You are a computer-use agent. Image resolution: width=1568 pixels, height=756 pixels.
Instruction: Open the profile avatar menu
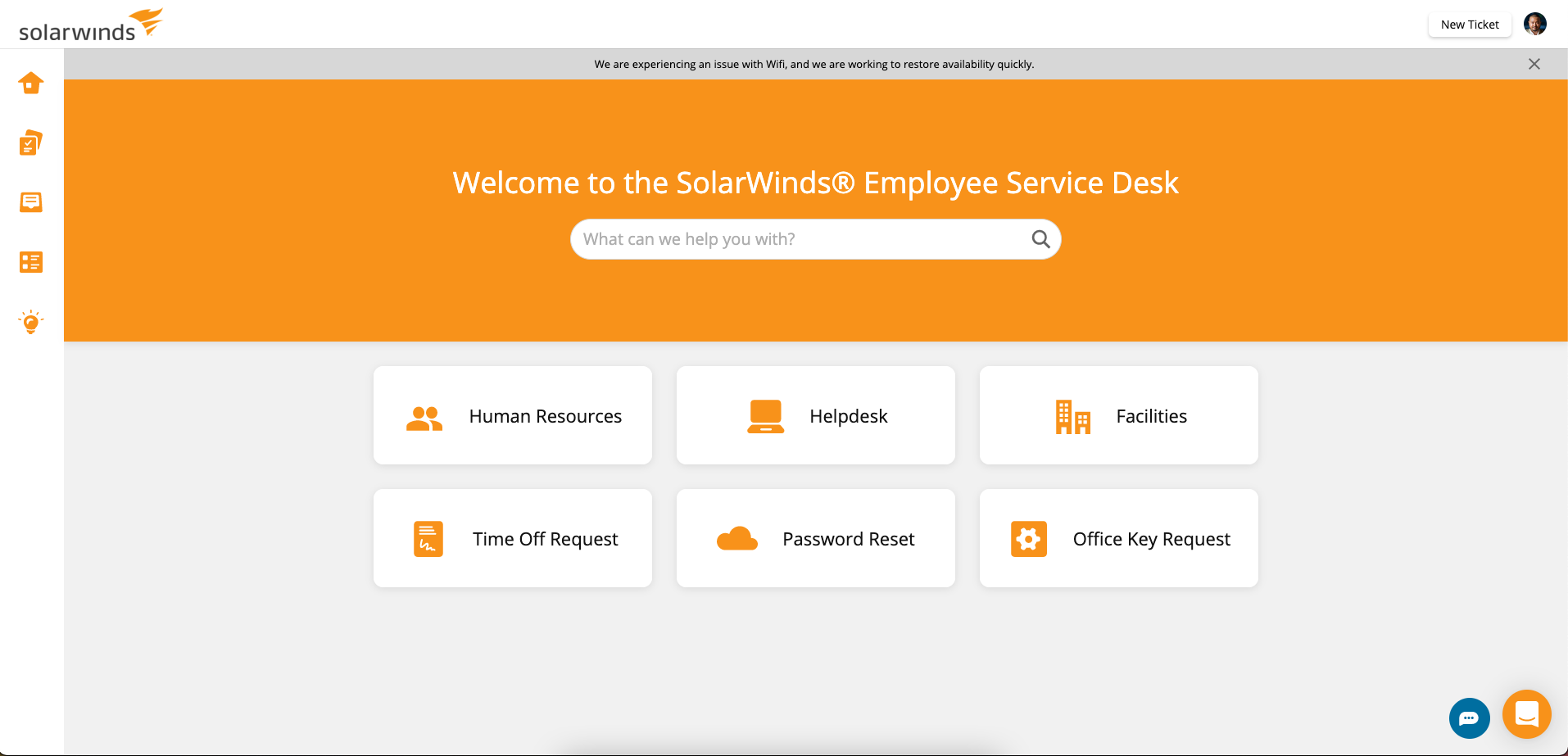pyautogui.click(x=1534, y=24)
